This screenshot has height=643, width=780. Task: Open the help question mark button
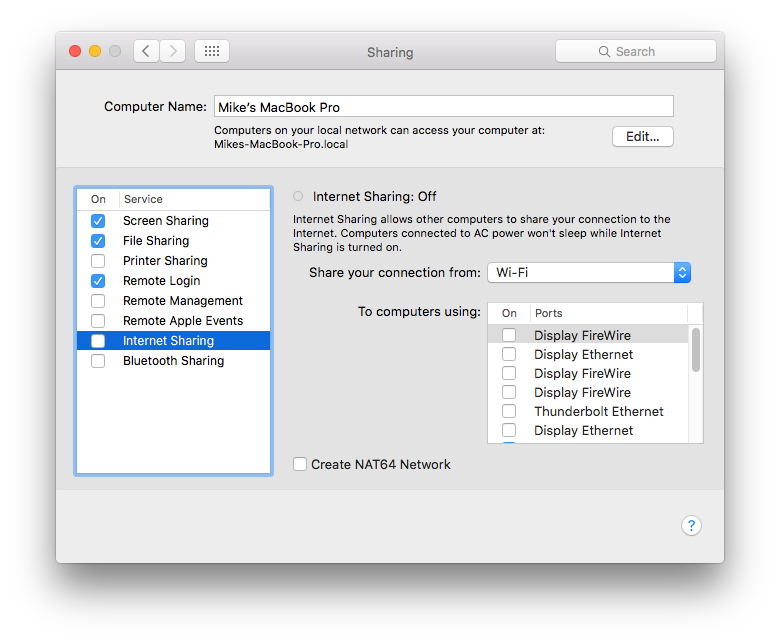coord(691,526)
